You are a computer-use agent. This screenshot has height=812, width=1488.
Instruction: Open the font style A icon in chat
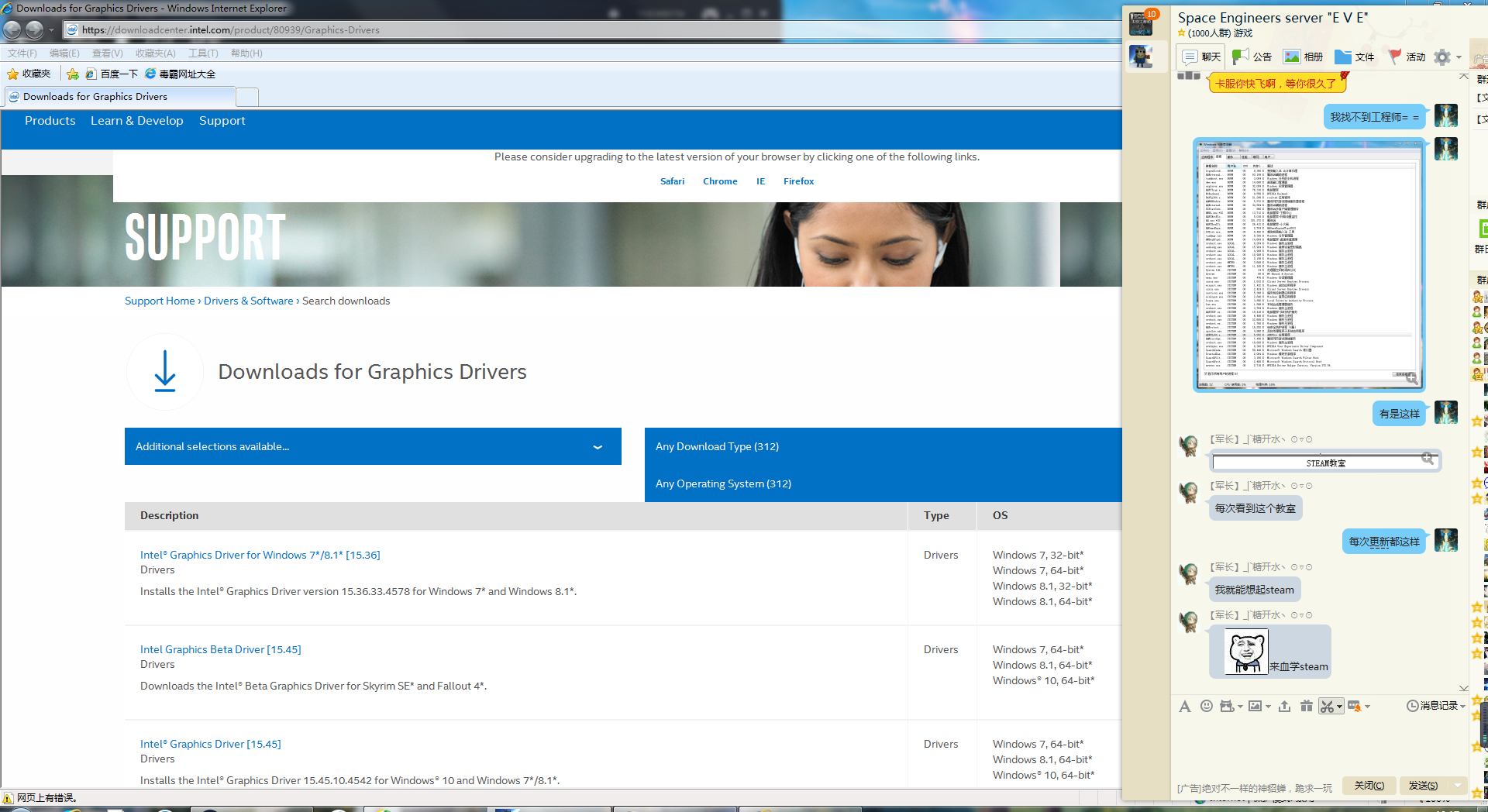pos(1184,706)
